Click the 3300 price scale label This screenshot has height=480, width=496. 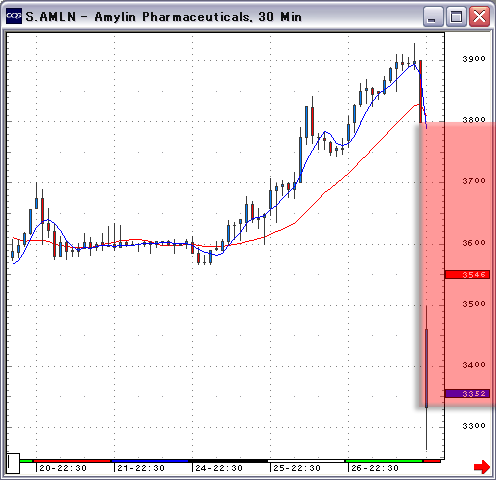pos(474,426)
